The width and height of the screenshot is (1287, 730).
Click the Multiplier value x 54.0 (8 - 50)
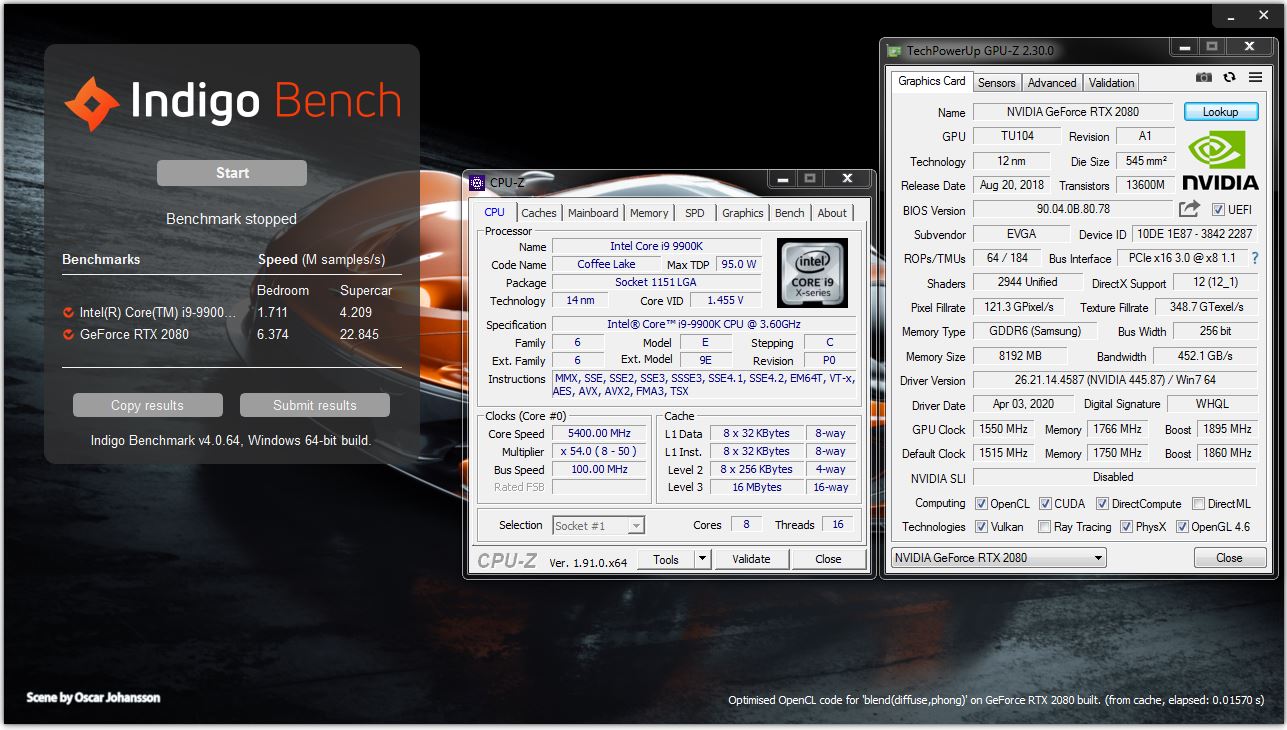tap(601, 452)
